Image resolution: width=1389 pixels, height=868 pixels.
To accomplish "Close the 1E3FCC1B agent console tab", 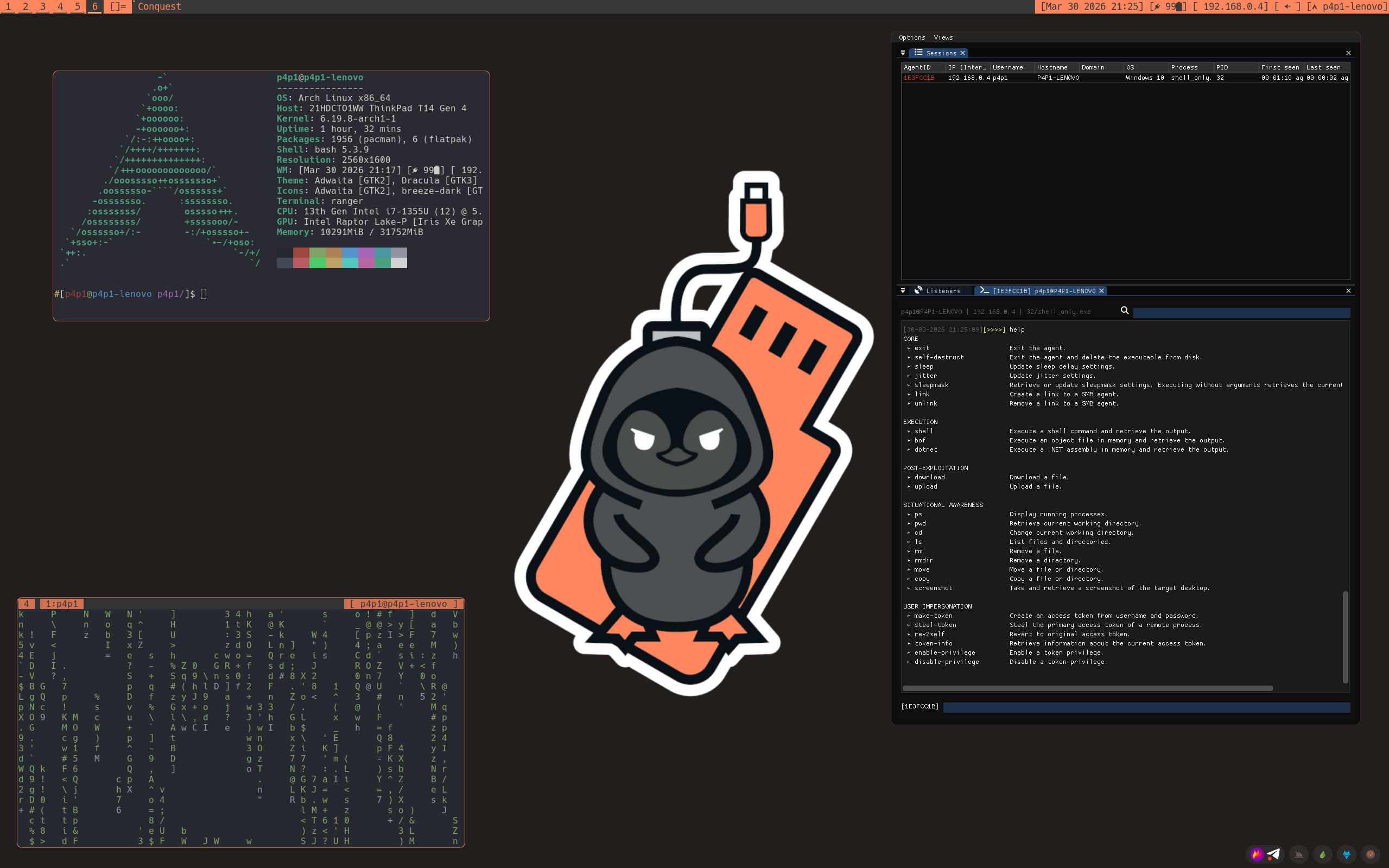I will tap(1101, 291).
